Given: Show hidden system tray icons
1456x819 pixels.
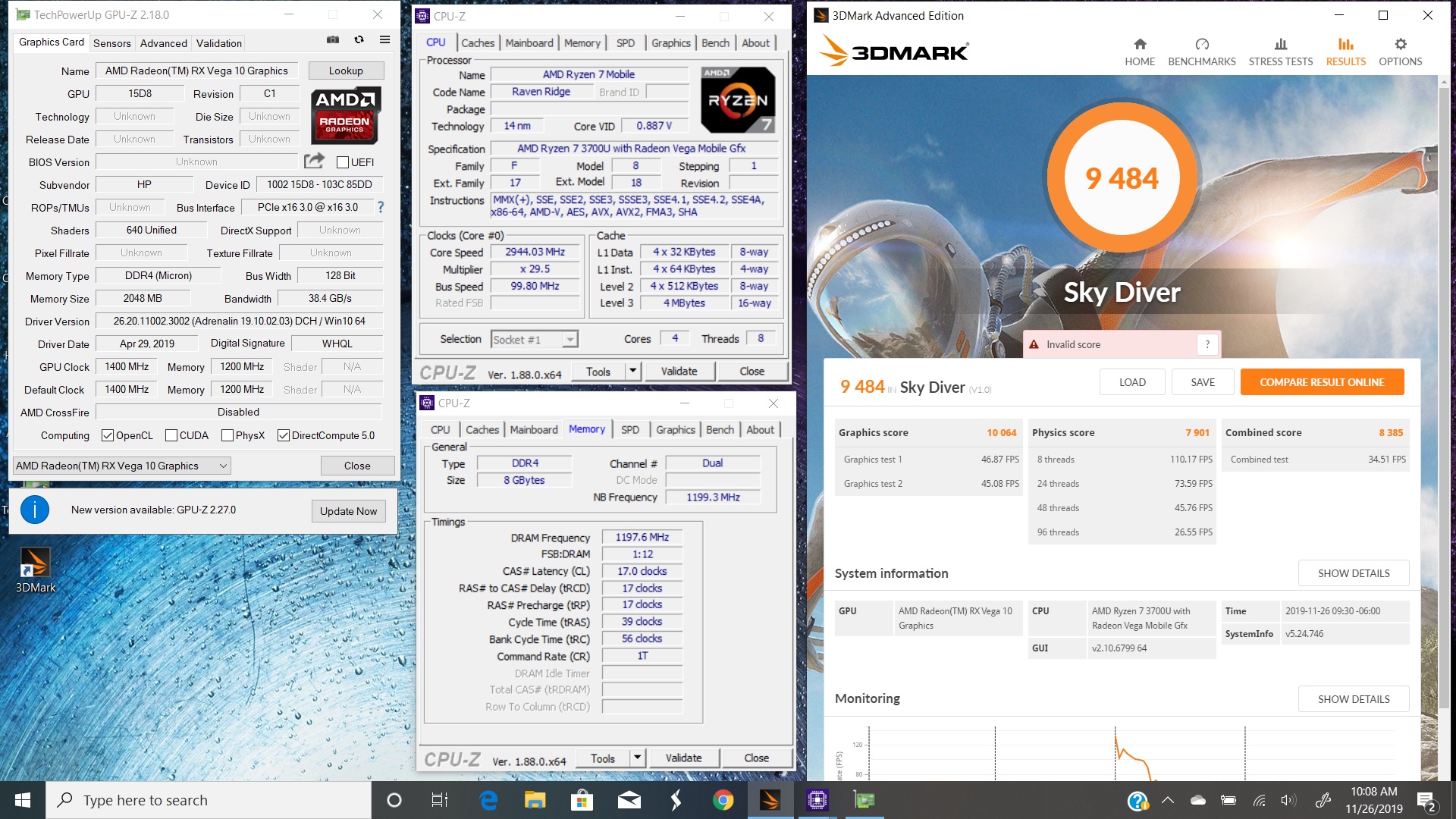Looking at the screenshot, I should (1168, 800).
